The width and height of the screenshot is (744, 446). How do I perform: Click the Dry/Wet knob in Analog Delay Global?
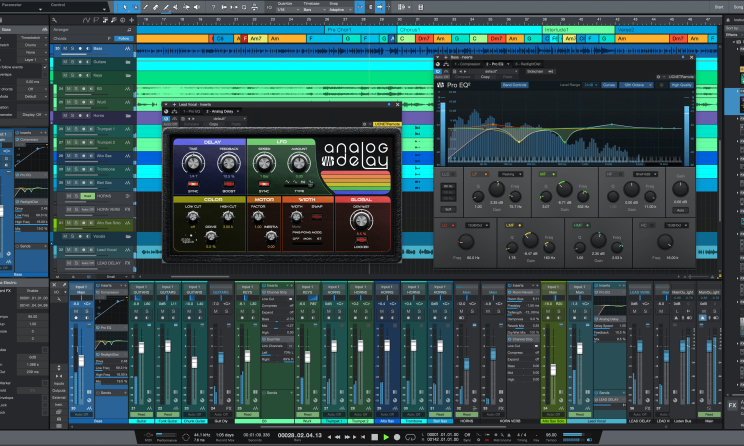point(361,221)
